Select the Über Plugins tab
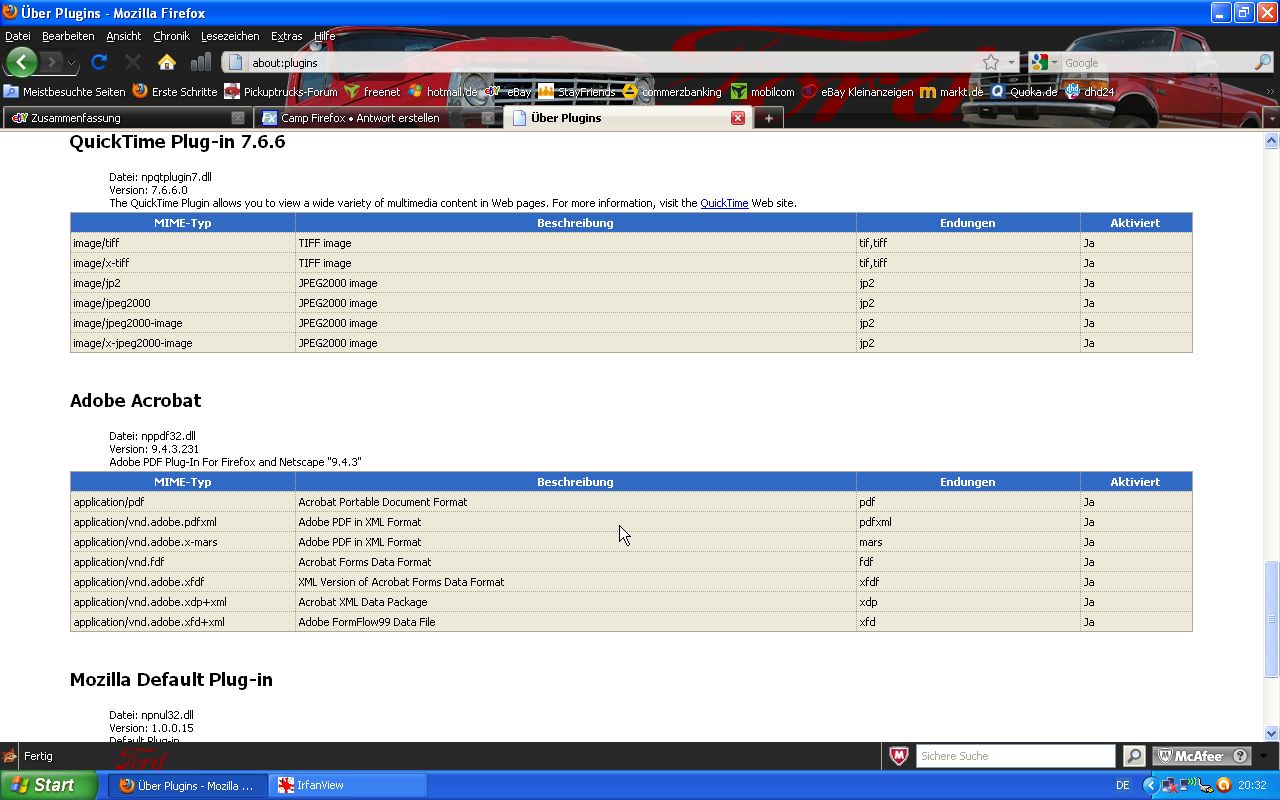The image size is (1280, 800). [626, 118]
